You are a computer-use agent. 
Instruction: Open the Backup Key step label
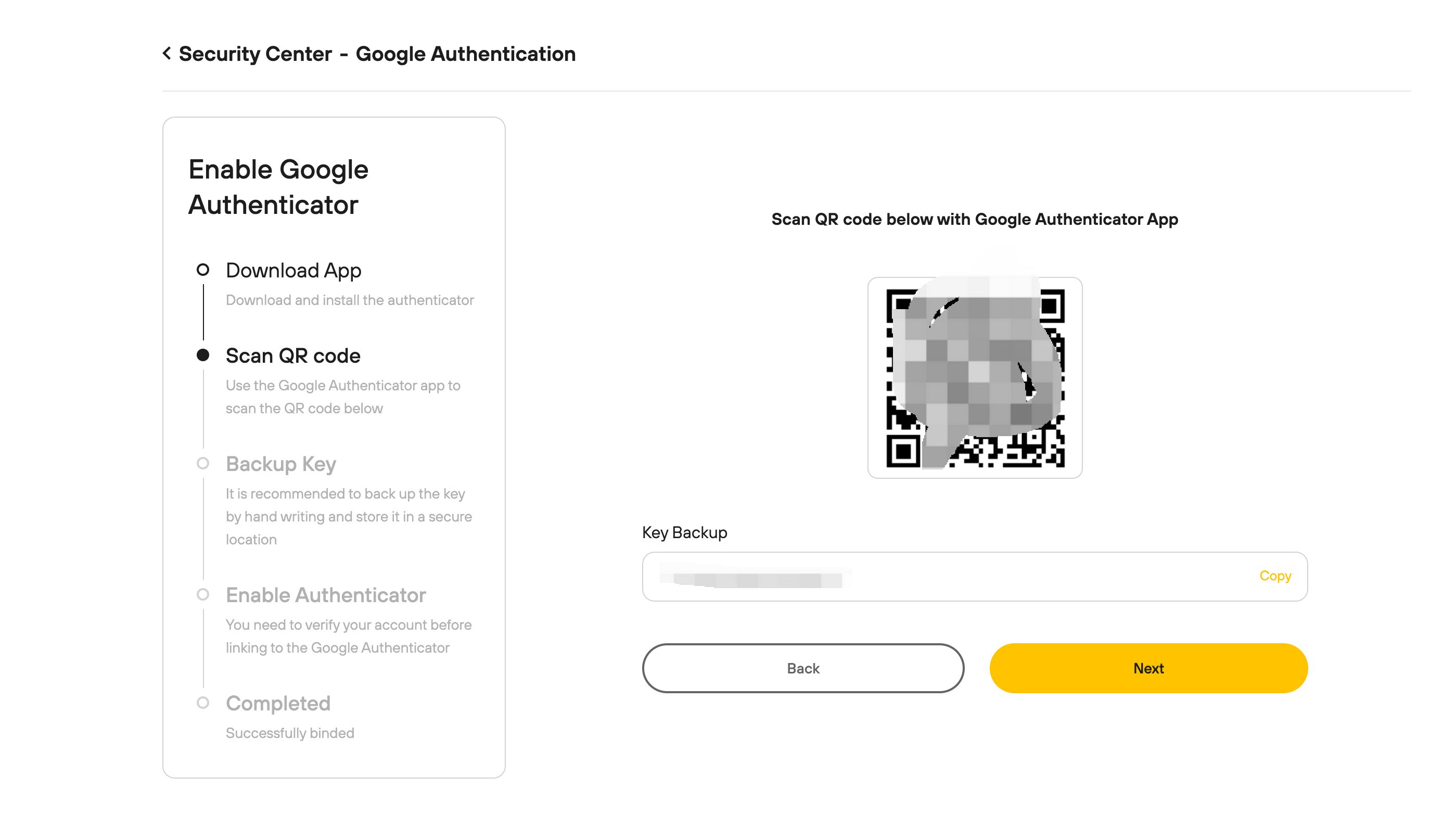click(x=281, y=464)
